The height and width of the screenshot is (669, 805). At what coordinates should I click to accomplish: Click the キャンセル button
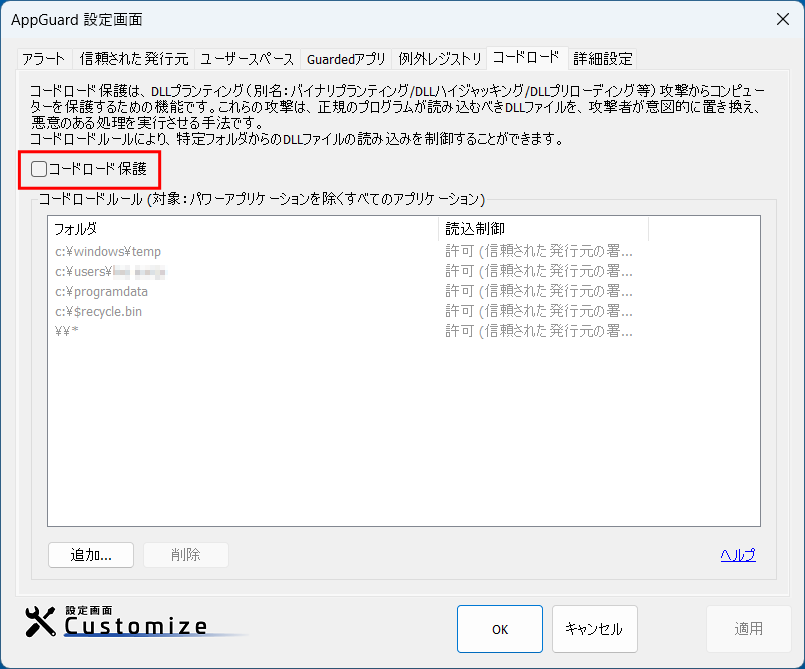click(x=594, y=629)
